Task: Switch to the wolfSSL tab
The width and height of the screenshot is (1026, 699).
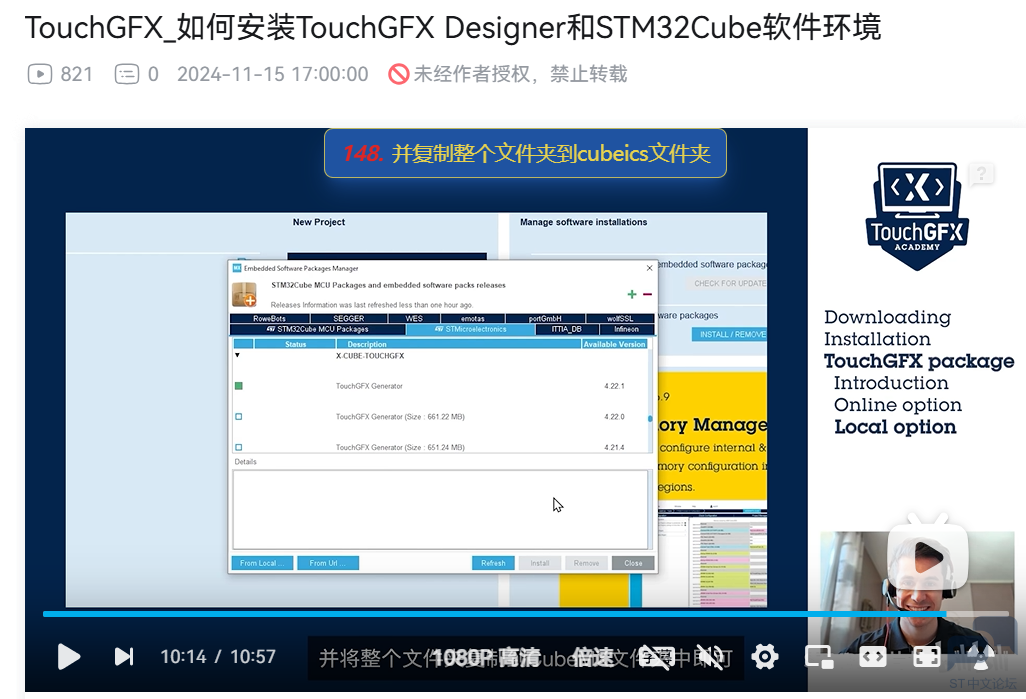Action: [620, 319]
